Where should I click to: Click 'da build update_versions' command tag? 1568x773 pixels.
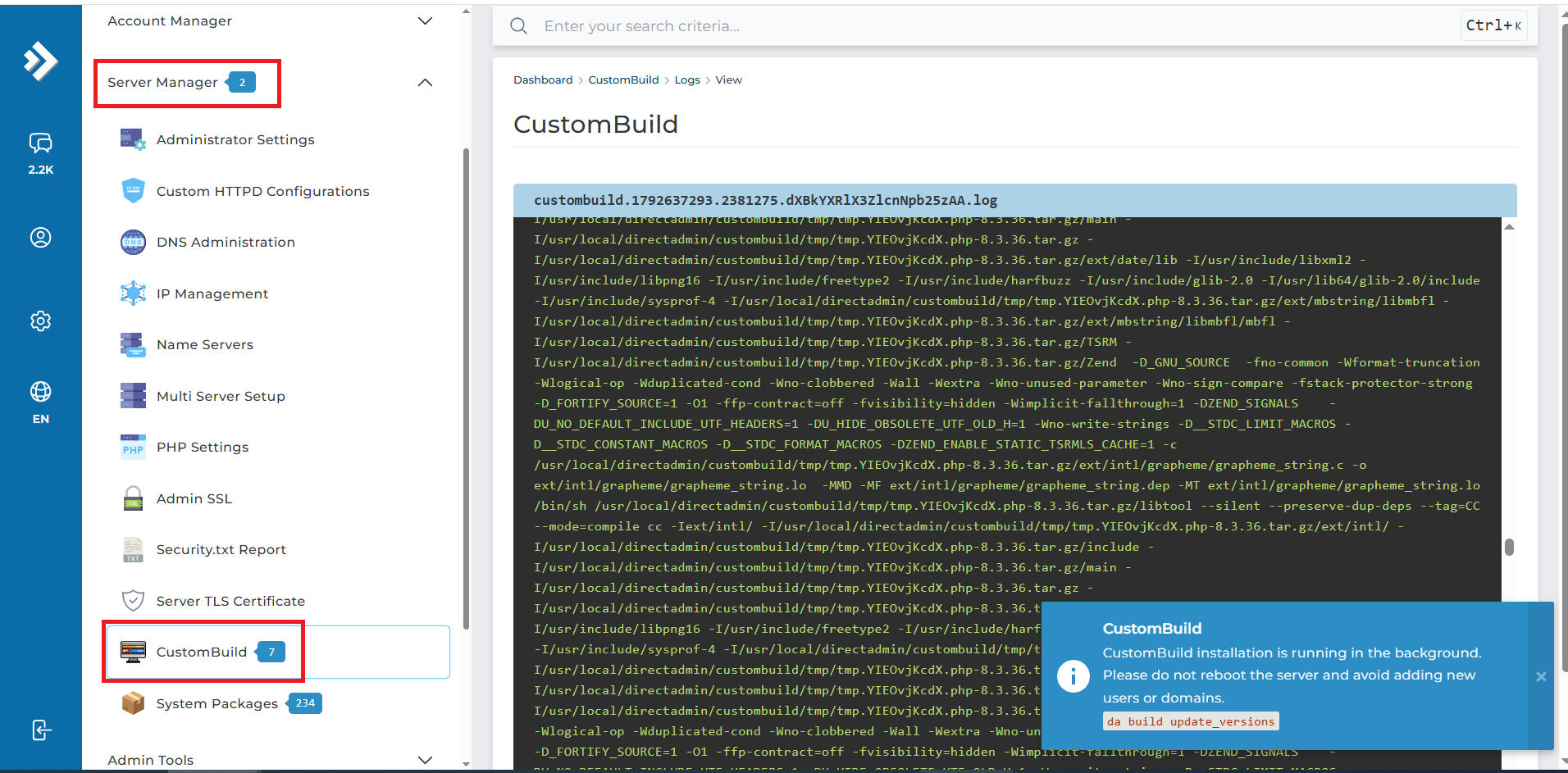(1191, 721)
